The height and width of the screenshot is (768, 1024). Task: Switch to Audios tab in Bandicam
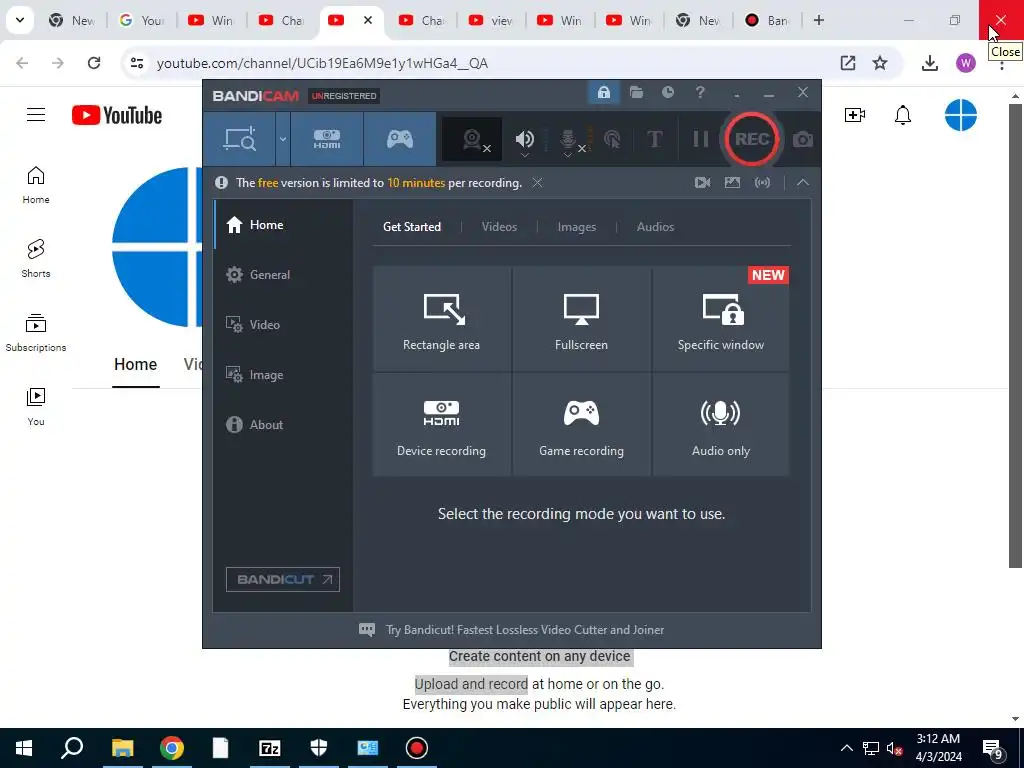(655, 227)
